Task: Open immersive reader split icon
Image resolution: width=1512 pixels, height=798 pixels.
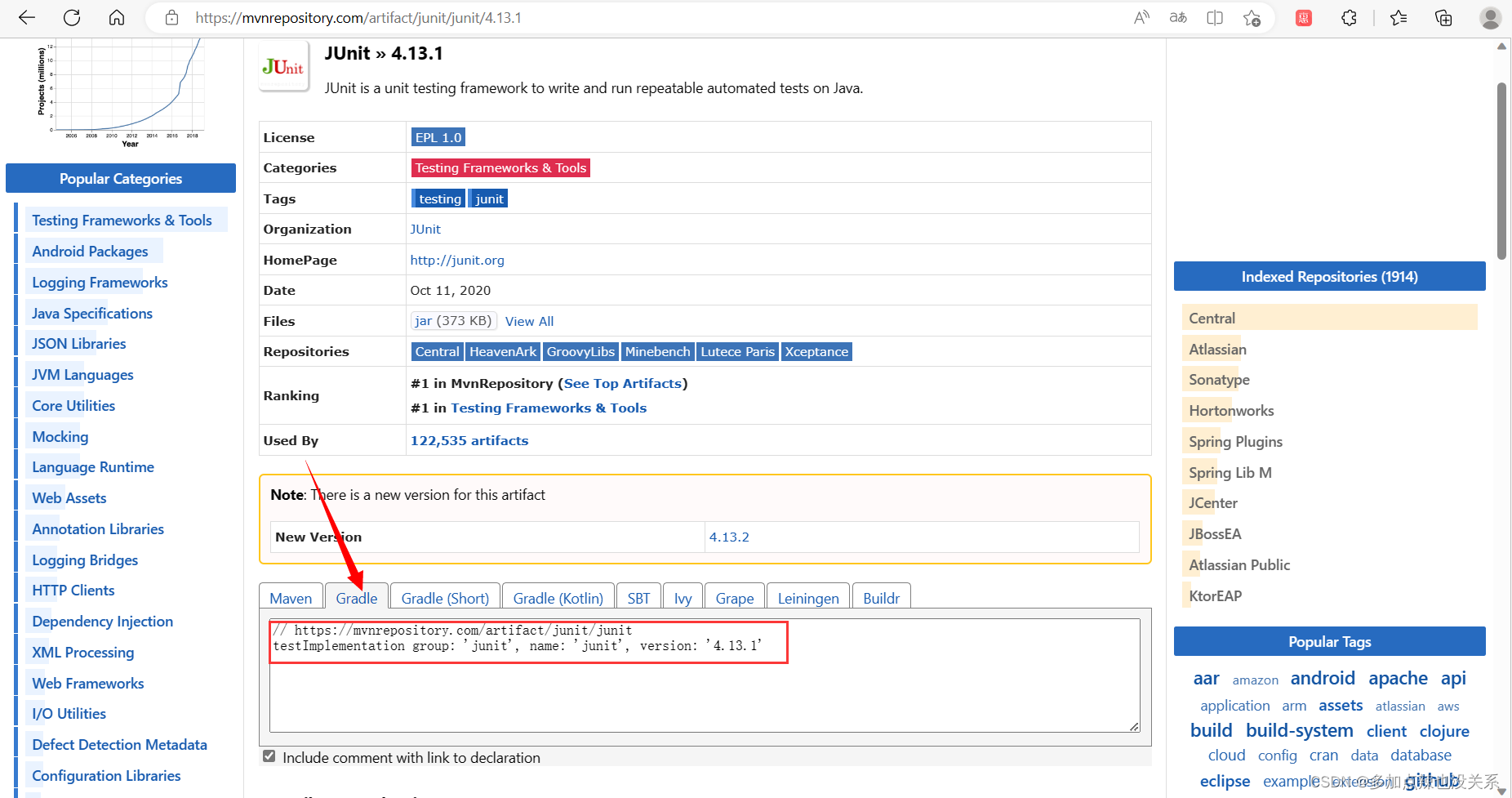Action: coord(1215,18)
